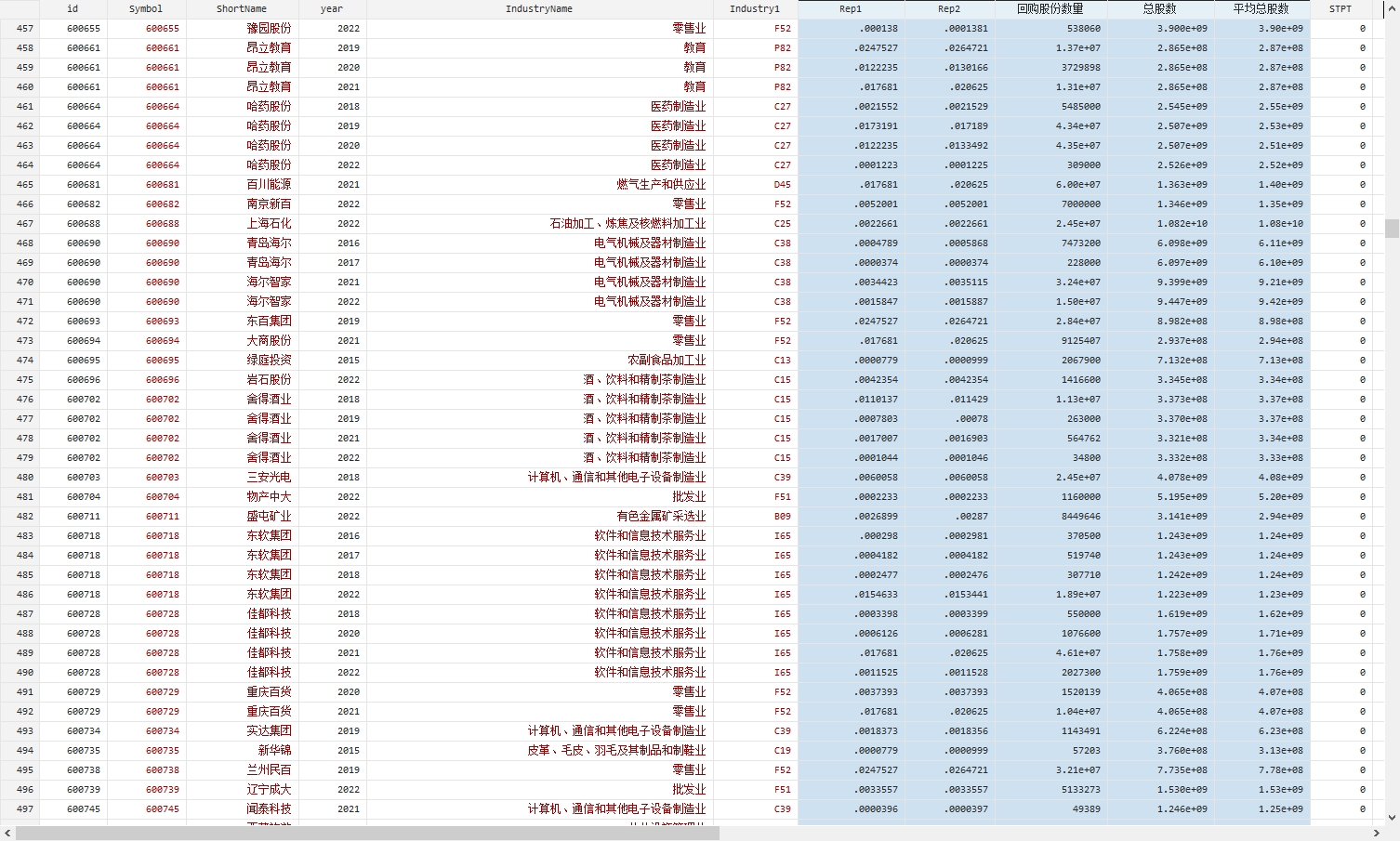Click Rep1 value .000138 in row 457
1400x841 pixels.
(x=878, y=29)
